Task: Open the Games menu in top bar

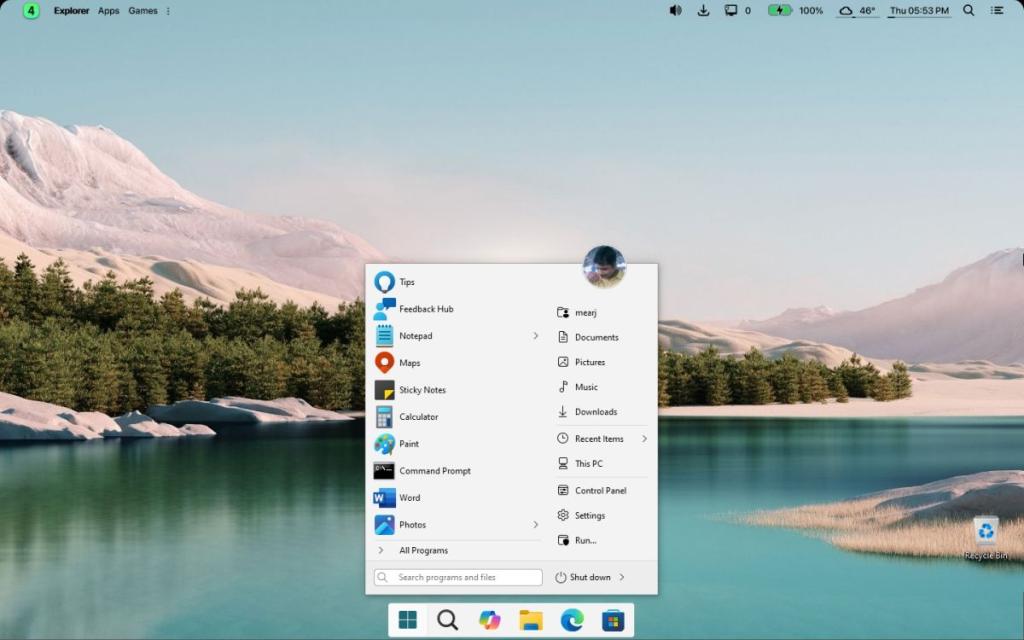Action: coord(142,11)
